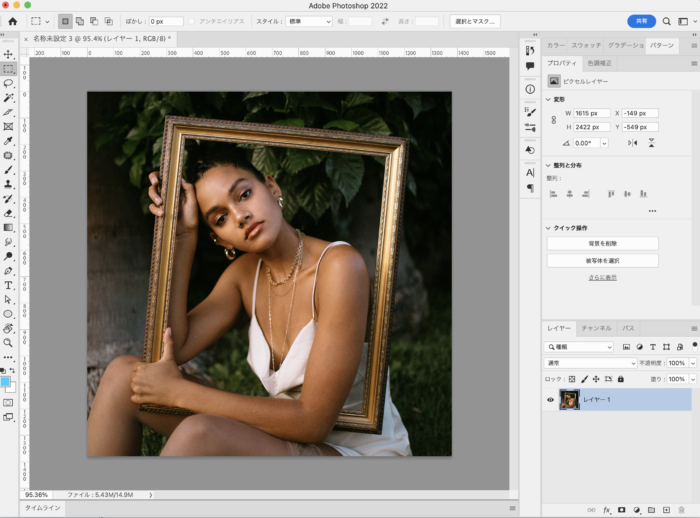
Task: Select the Move tool
Action: [x=8, y=54]
